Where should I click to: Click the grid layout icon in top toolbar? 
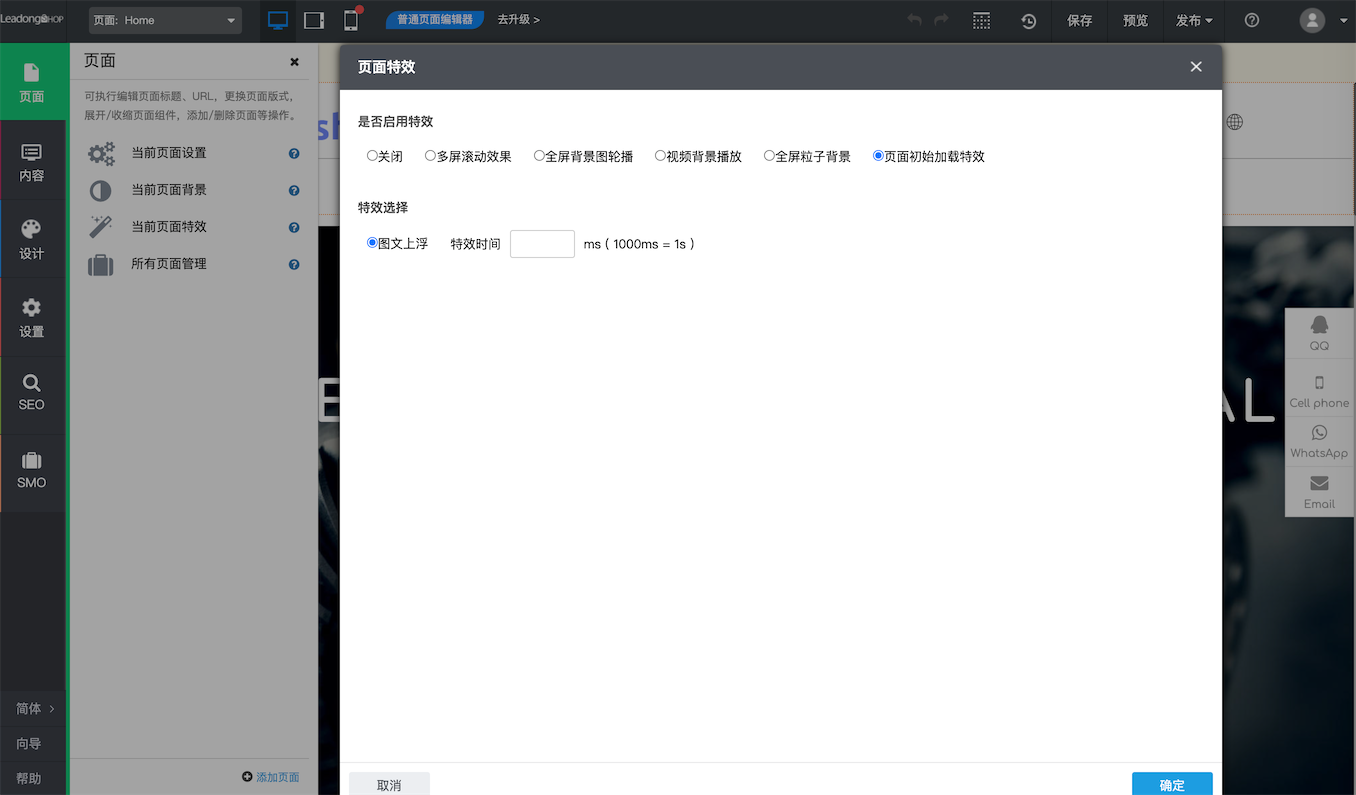pyautogui.click(x=981, y=20)
